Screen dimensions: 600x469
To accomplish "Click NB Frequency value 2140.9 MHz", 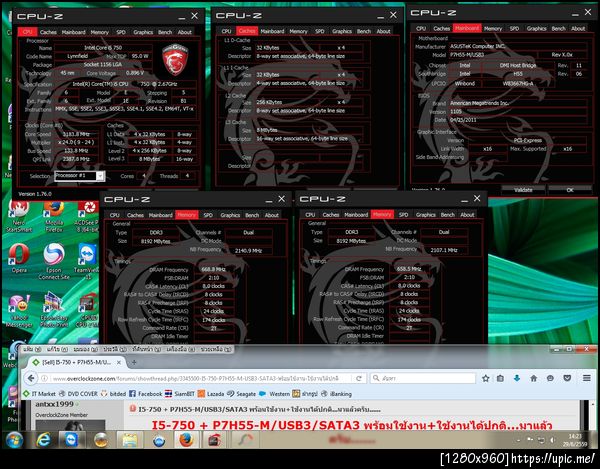I will pyautogui.click(x=249, y=251).
